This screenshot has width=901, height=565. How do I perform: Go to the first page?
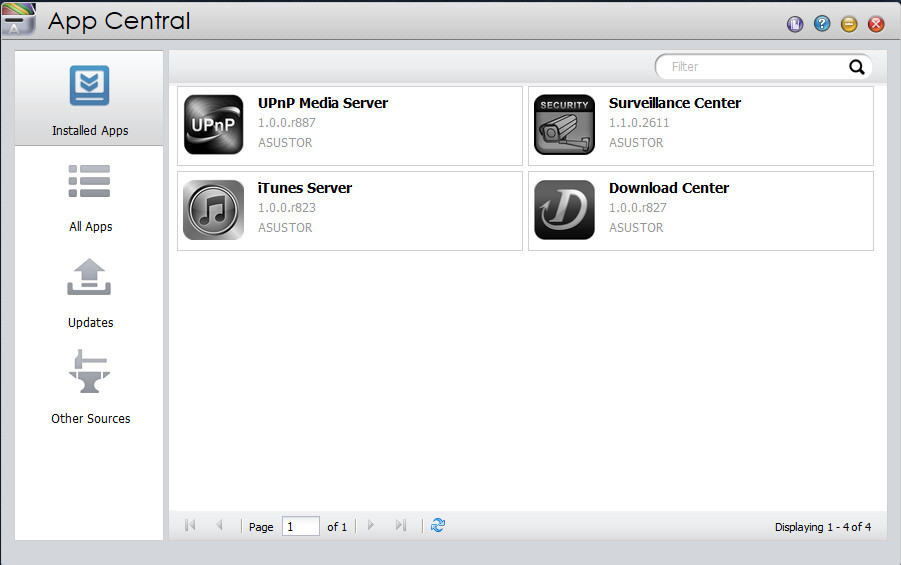pyautogui.click(x=190, y=525)
